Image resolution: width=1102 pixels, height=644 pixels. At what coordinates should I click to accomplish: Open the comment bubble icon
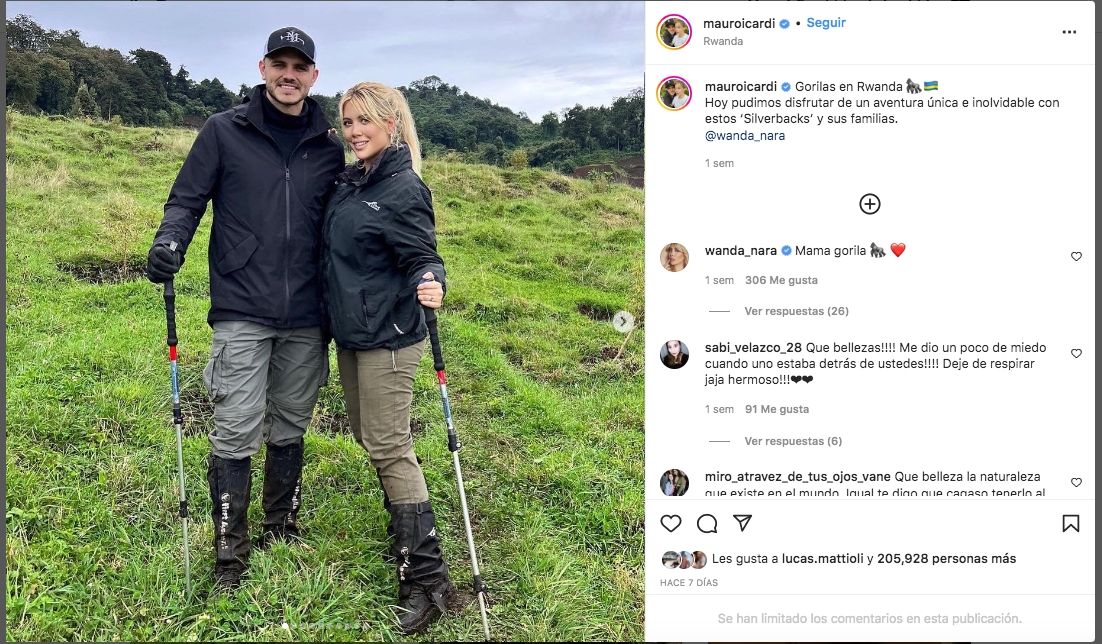click(x=707, y=524)
